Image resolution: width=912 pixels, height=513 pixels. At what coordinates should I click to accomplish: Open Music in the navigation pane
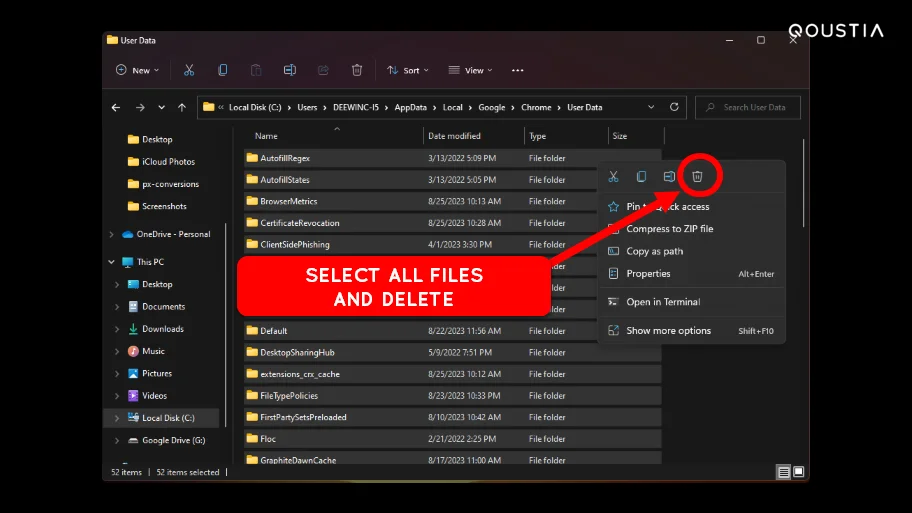146,351
